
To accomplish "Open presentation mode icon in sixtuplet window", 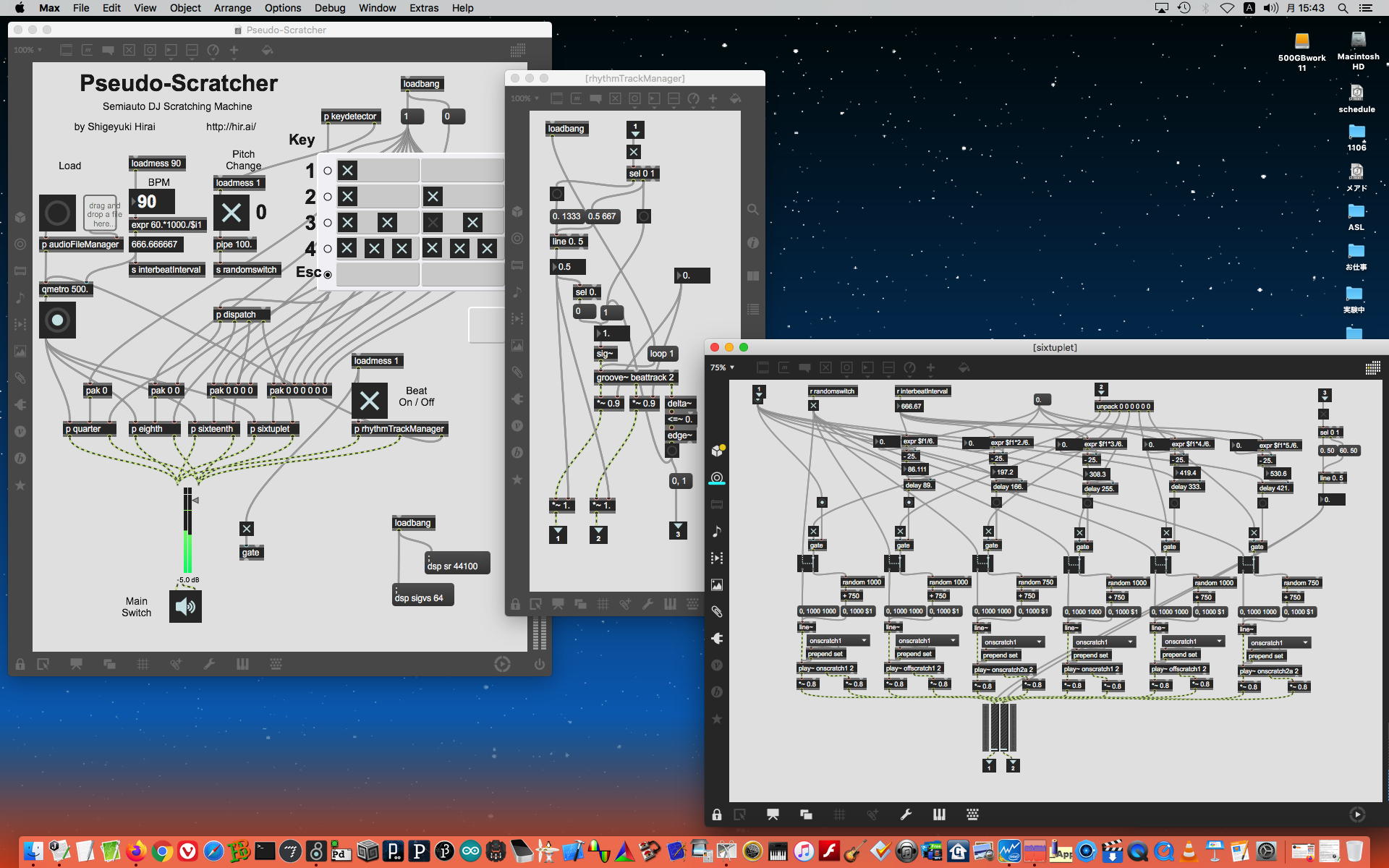I will tap(773, 814).
